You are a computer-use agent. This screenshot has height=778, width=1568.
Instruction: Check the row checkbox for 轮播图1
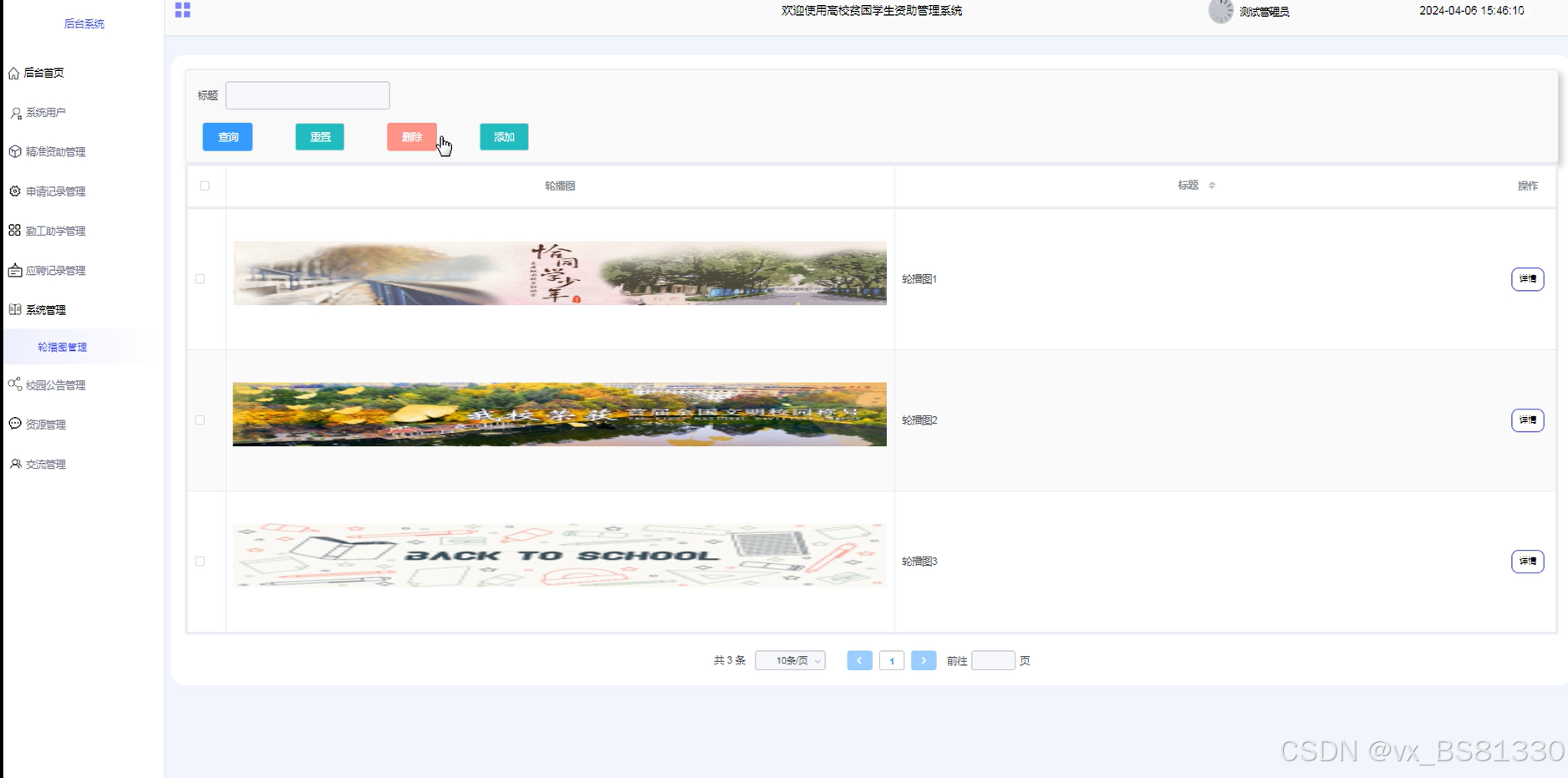[x=200, y=279]
